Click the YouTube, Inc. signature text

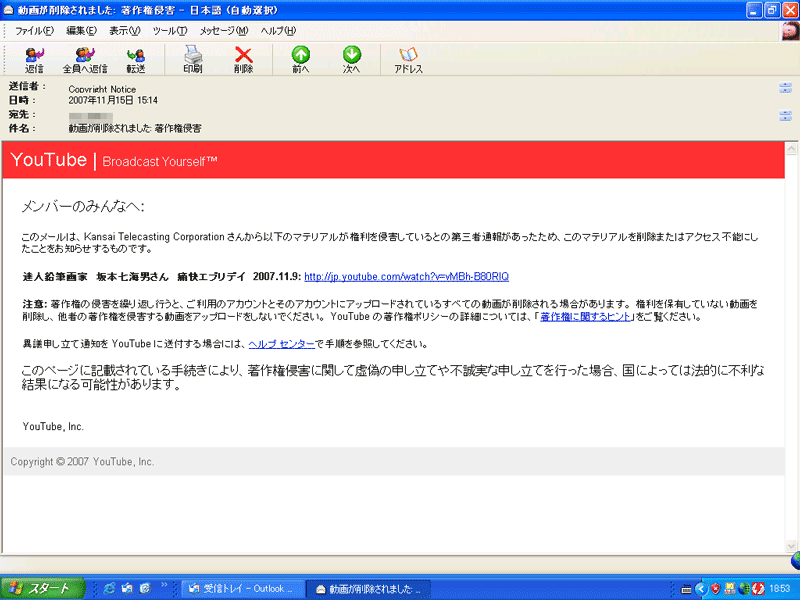[x=53, y=427]
